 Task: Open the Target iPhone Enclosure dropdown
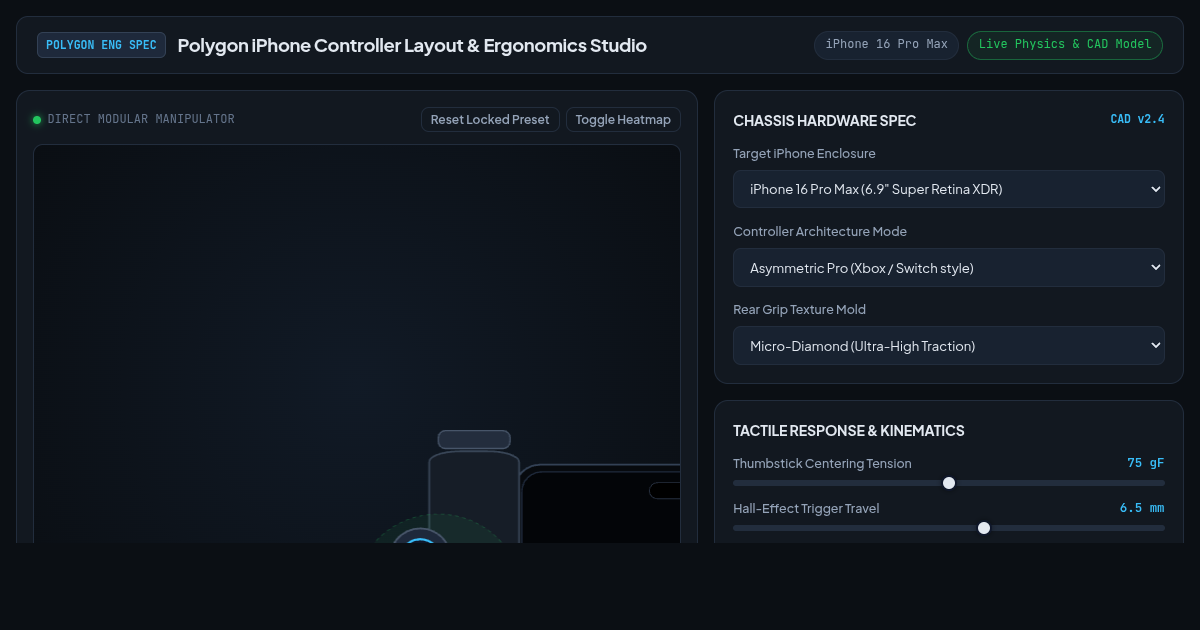[949, 189]
